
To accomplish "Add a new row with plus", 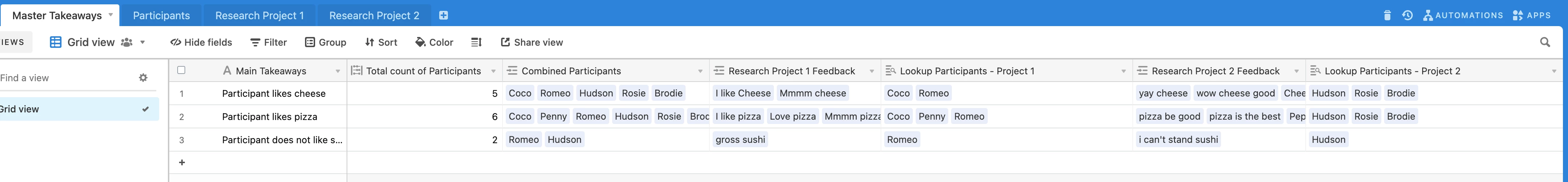I will (181, 162).
